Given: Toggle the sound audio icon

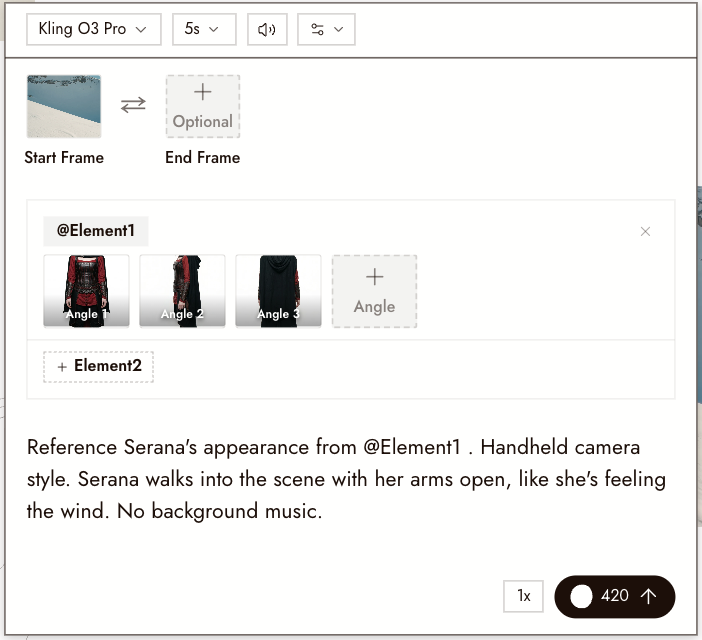Looking at the screenshot, I should pyautogui.click(x=267, y=30).
